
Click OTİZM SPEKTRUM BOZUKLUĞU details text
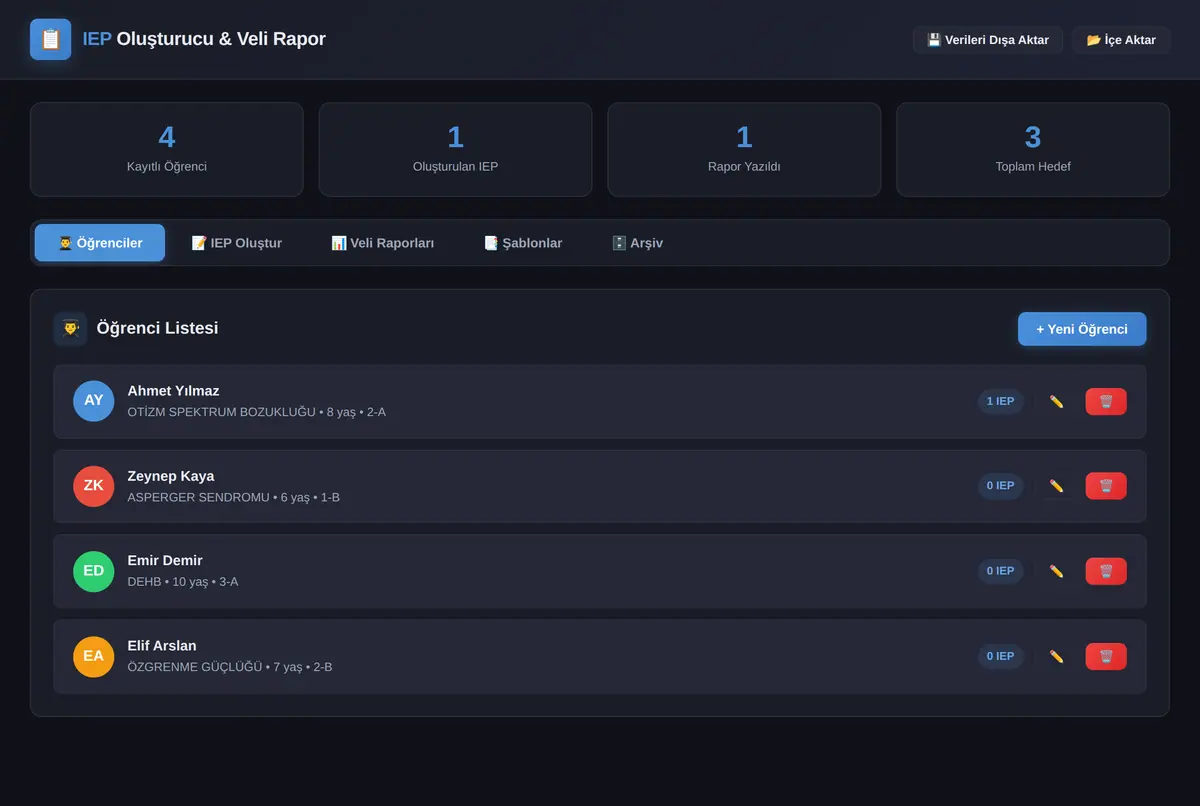click(x=257, y=412)
